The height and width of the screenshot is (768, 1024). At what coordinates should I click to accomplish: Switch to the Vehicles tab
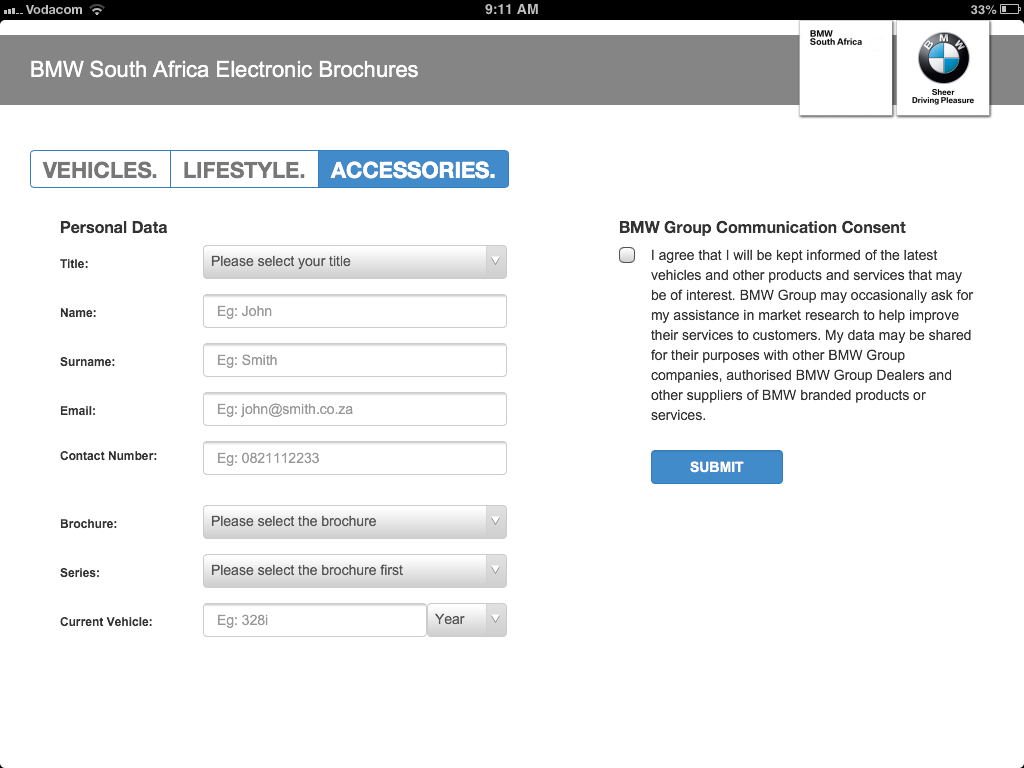100,170
